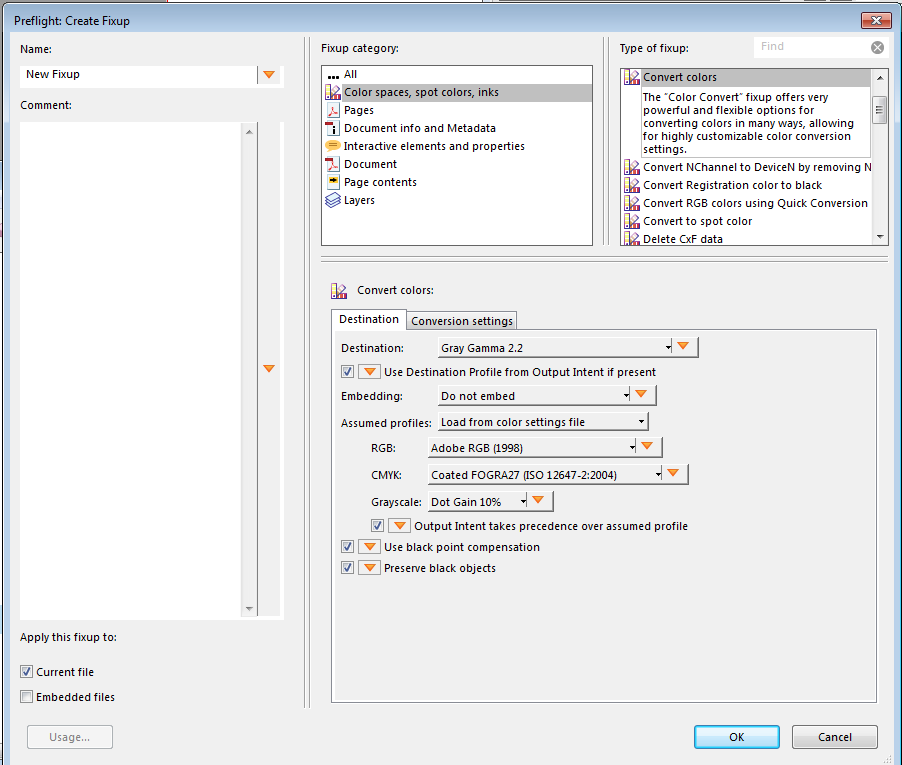Screen dimensions: 902x765
Task: Uncheck Current file checkbox
Action: [x=26, y=671]
